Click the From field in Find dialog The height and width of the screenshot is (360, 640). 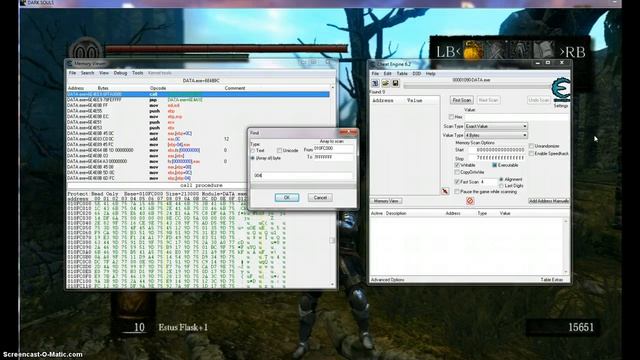(x=333, y=149)
